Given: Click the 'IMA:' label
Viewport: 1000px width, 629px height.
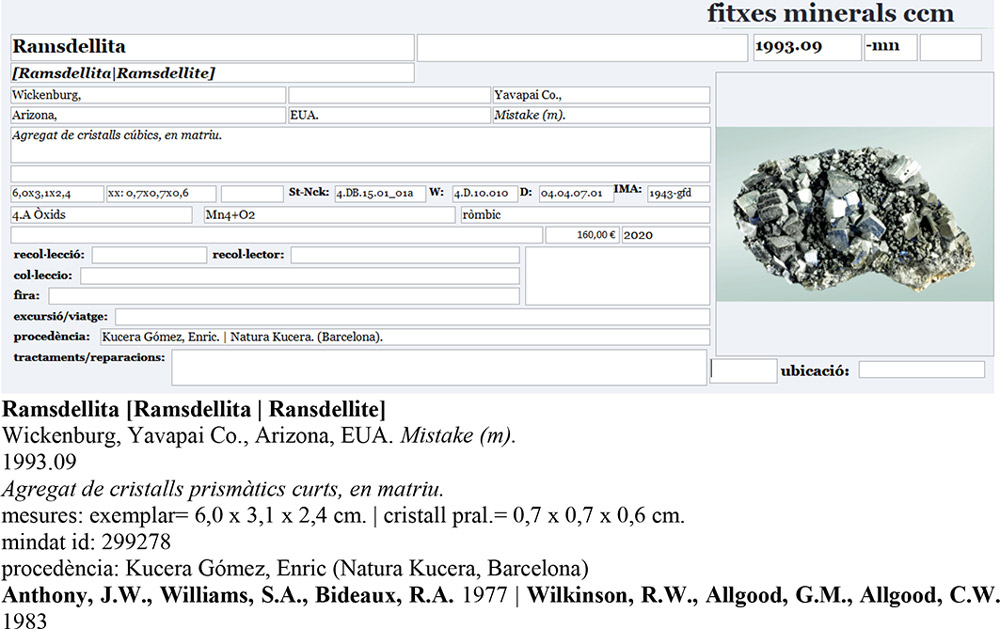Looking at the screenshot, I should pos(628,189).
